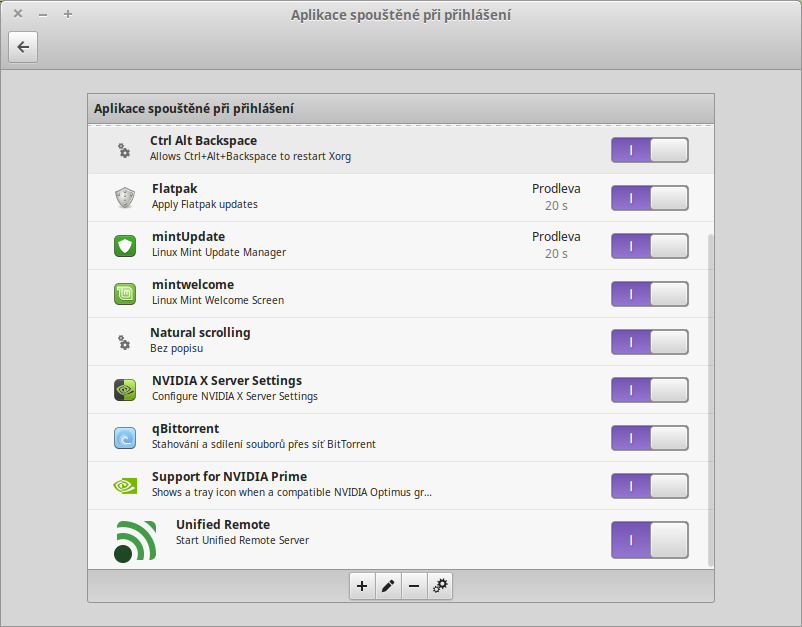The image size is (802, 627).
Task: Run selected application with the gears button
Action: tap(440, 586)
